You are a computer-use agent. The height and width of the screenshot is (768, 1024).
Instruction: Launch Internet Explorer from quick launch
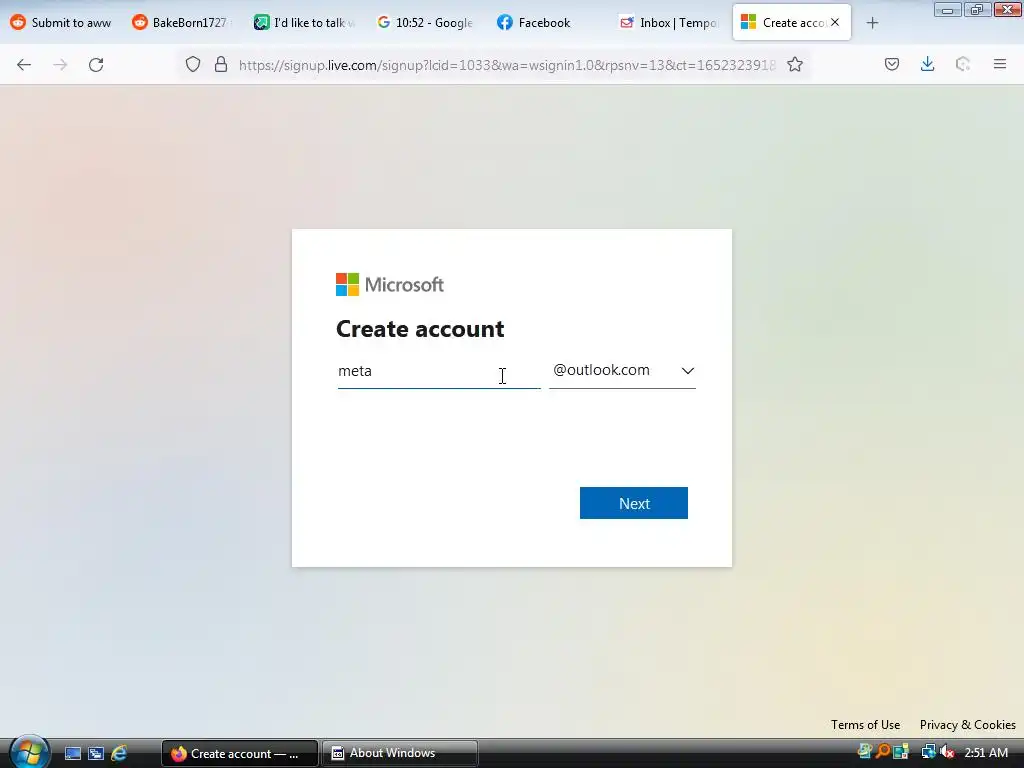(119, 753)
